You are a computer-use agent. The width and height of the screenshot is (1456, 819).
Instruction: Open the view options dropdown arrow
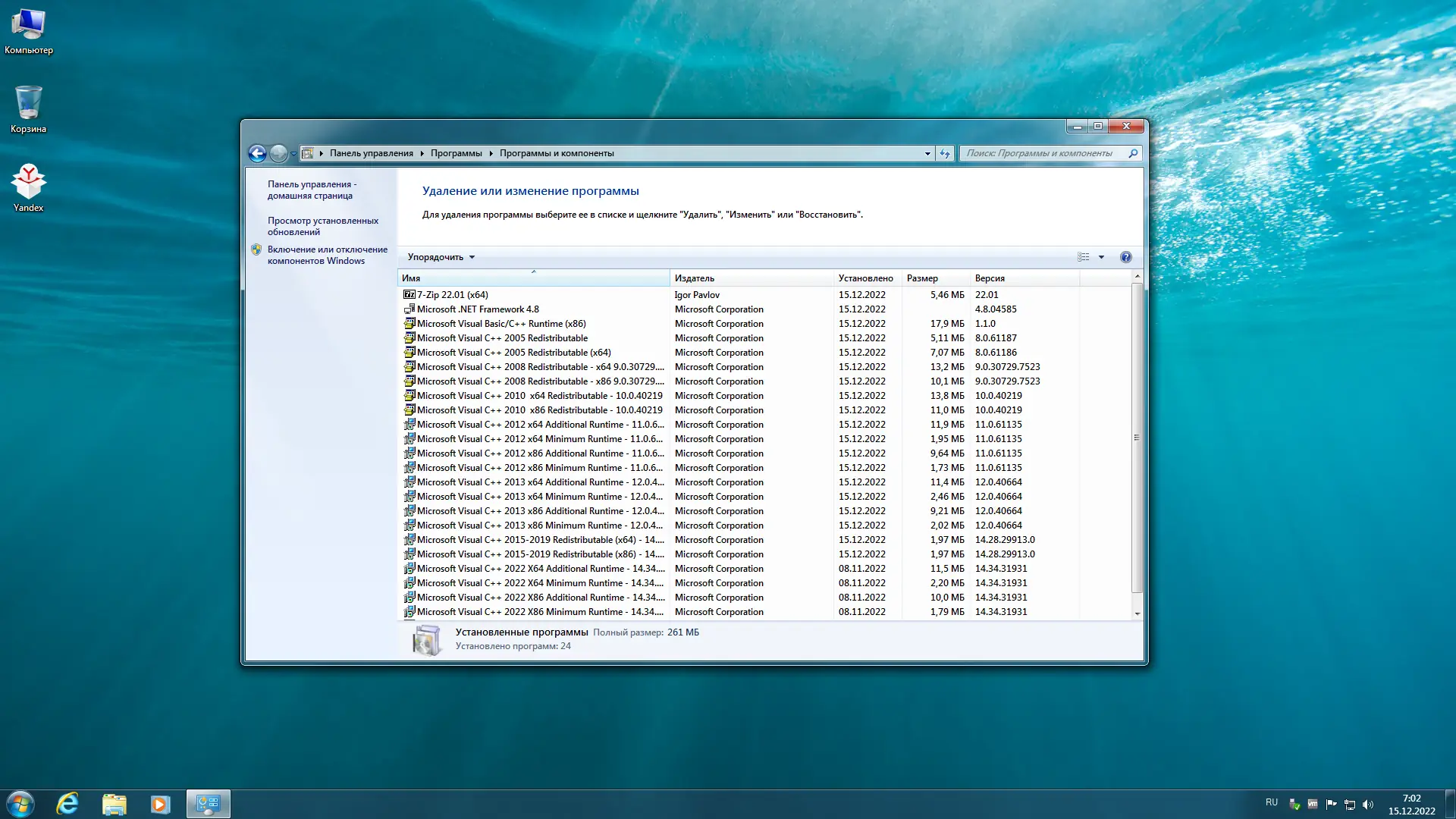point(1101,257)
